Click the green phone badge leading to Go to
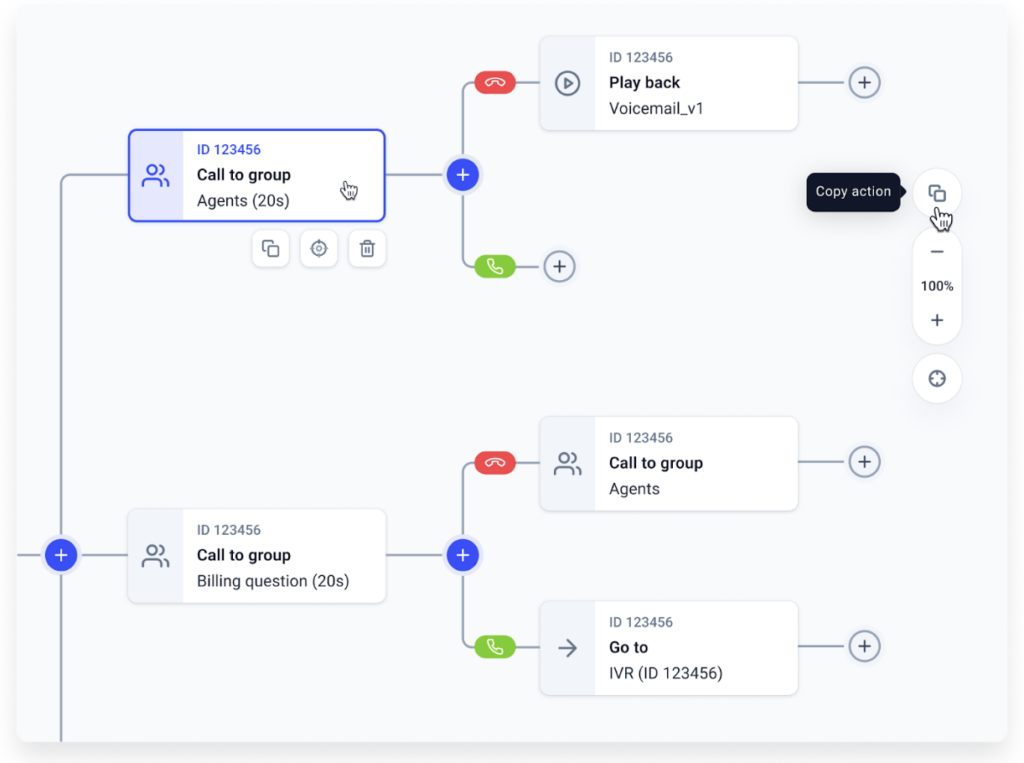The image size is (1024, 763). [x=494, y=647]
